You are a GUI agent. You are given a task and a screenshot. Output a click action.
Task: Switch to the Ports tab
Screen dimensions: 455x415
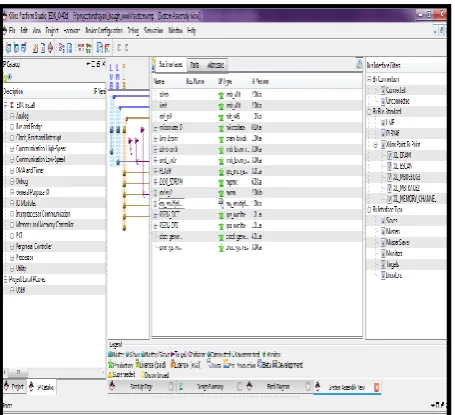pos(195,65)
